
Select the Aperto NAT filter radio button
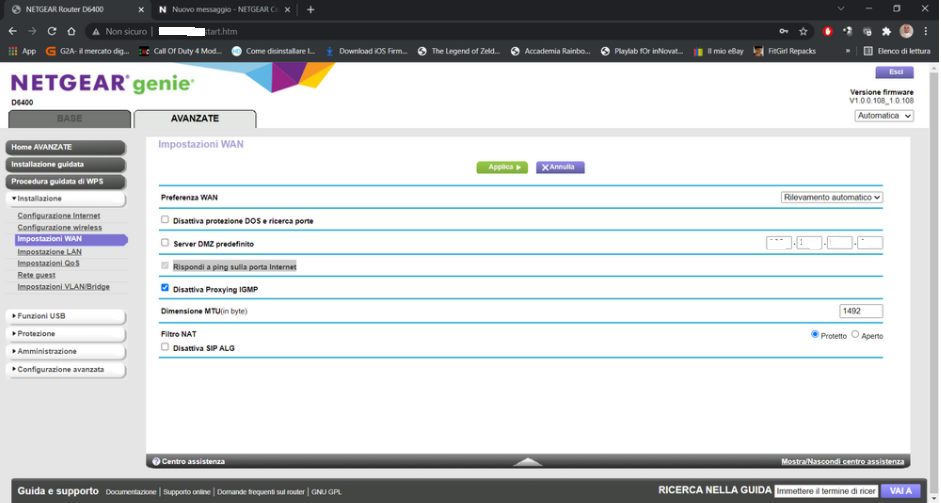[855, 335]
